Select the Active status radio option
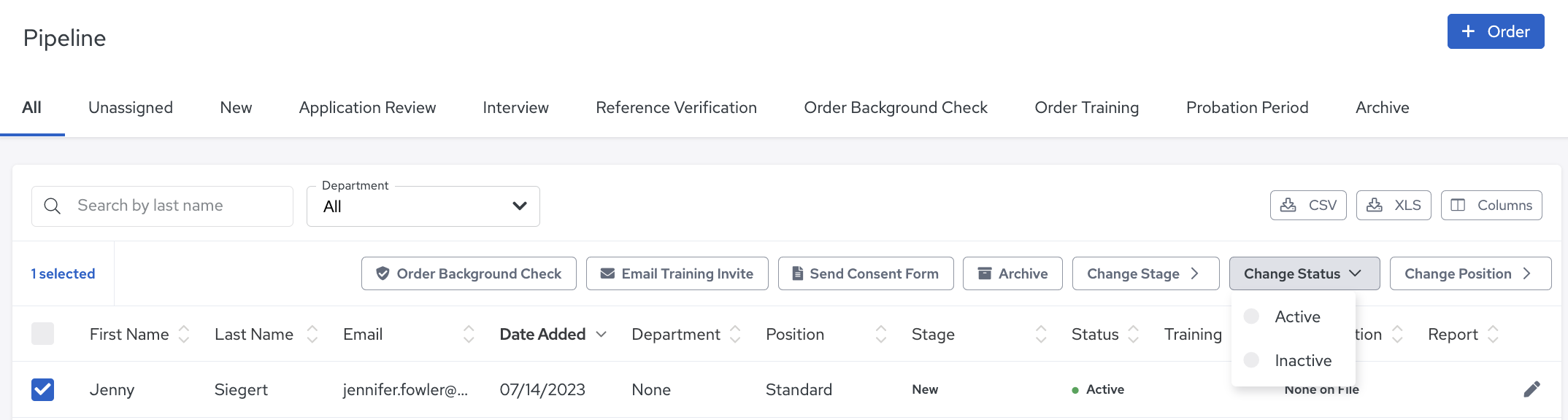Screen dimensions: 1568x420 tap(1251, 316)
